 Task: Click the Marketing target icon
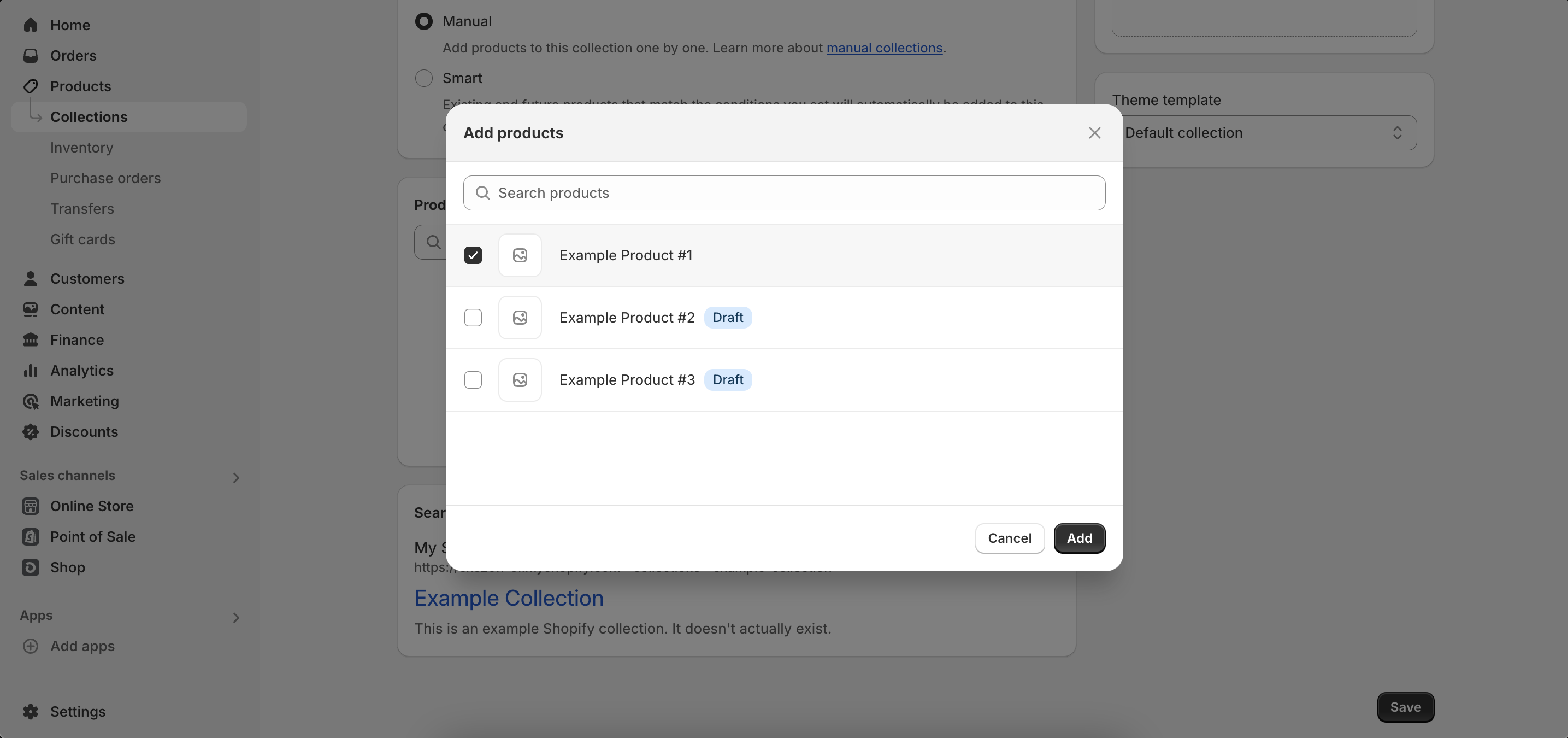(31, 401)
